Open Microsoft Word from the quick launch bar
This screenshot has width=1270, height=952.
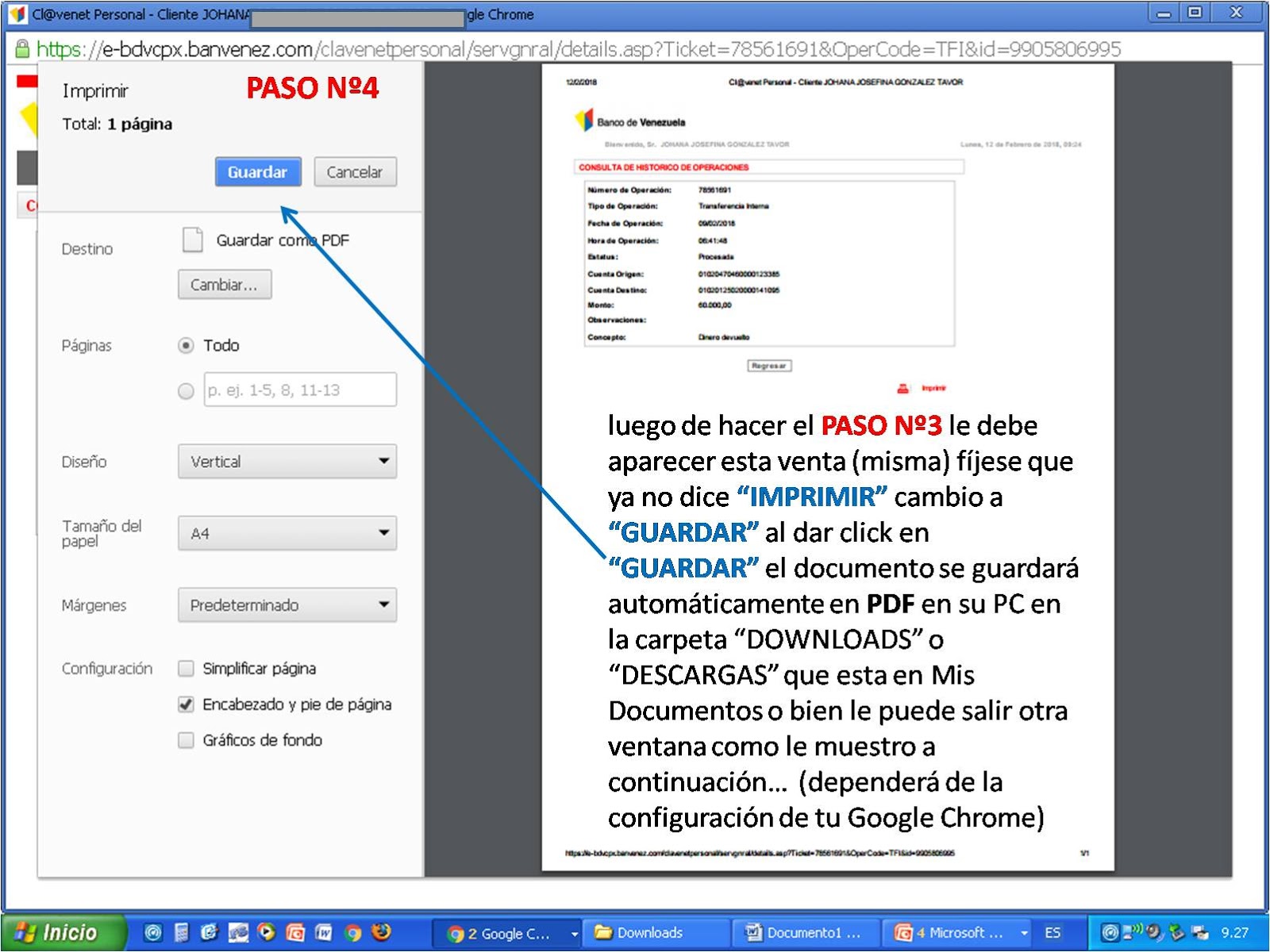[x=324, y=932]
